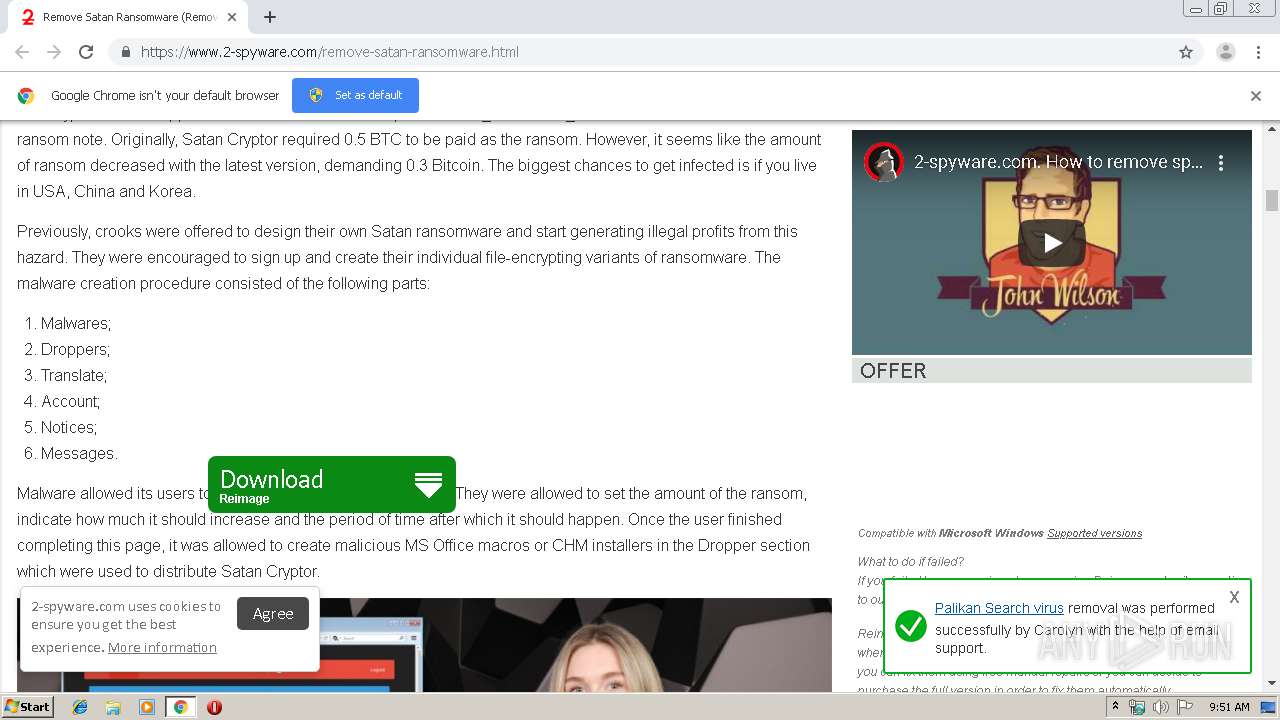This screenshot has height=720, width=1280.
Task: Open video options three-dot menu
Action: (x=1221, y=162)
